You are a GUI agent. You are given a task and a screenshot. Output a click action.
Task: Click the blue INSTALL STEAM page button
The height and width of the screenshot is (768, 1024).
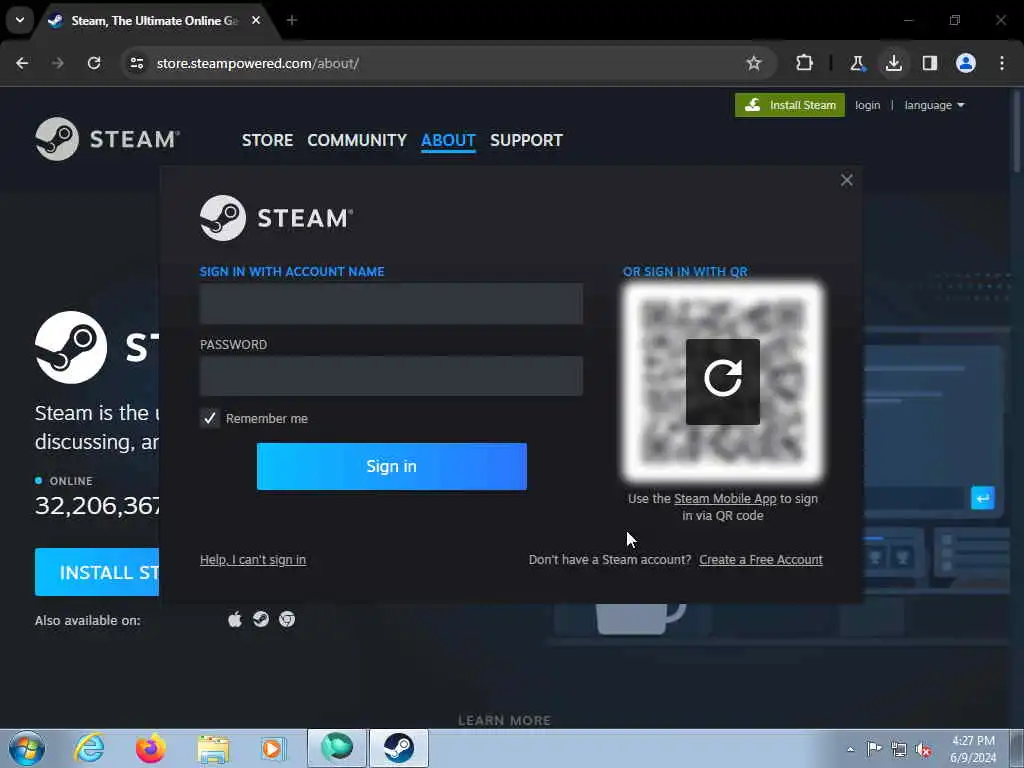[x=97, y=572]
